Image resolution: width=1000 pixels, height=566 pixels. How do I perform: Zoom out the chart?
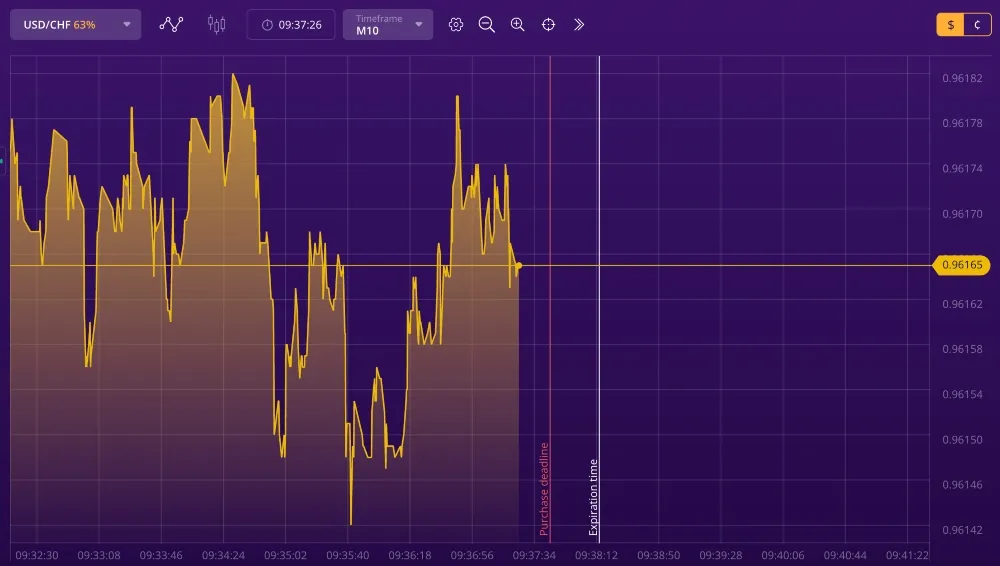[x=487, y=24]
